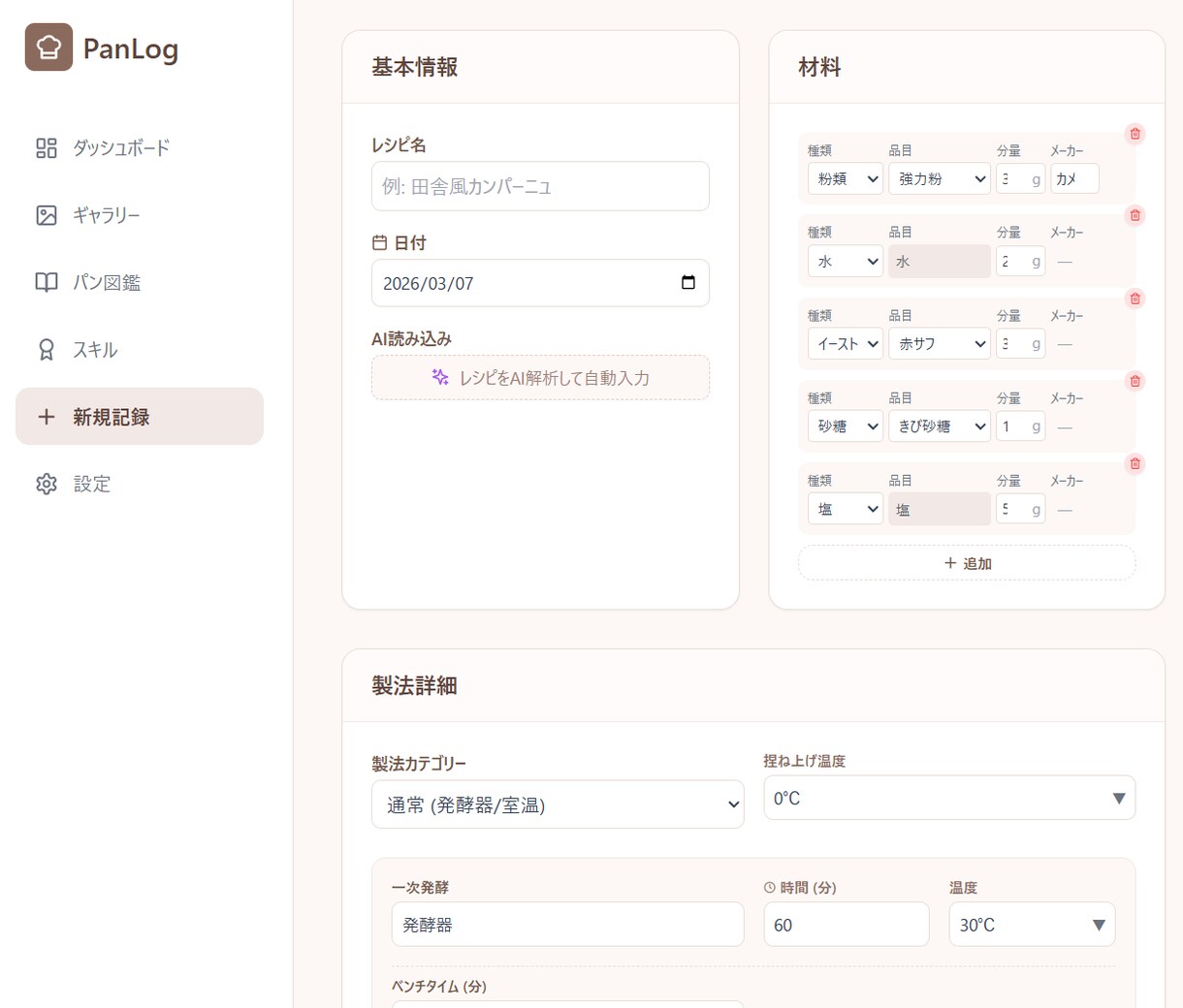Click the メーカー field for 強力粉
The width and height of the screenshot is (1183, 1008).
click(1074, 178)
